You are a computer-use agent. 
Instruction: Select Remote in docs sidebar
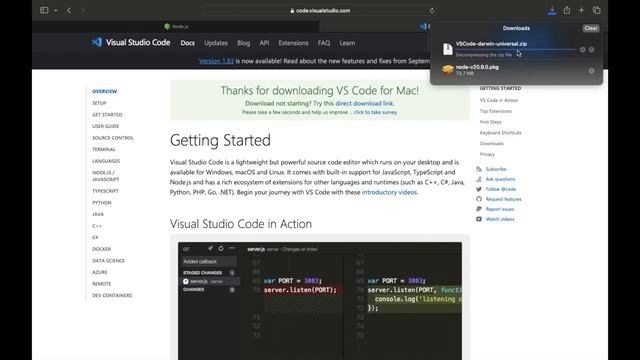[x=102, y=284]
